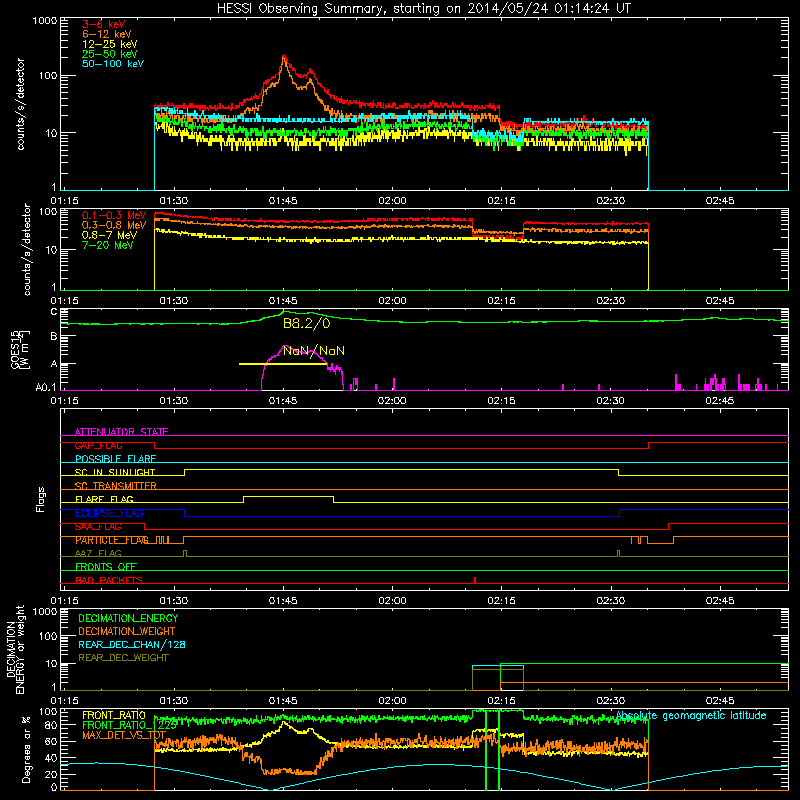The height and width of the screenshot is (800, 800).
Task: Click the 1000 tick label on top panel
Action: click(45, 21)
